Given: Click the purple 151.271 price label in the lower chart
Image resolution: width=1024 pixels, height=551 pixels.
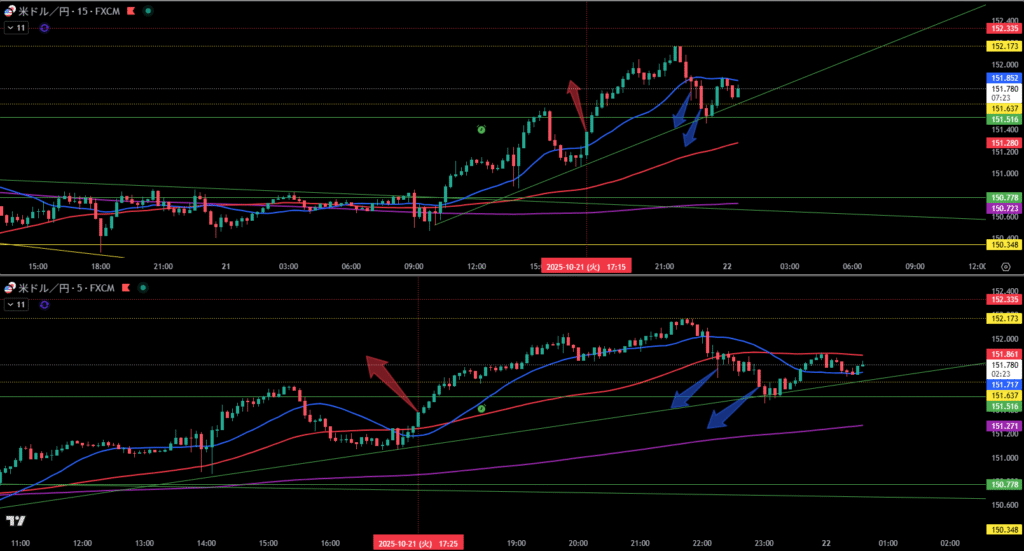Looking at the screenshot, I should [x=1003, y=426].
